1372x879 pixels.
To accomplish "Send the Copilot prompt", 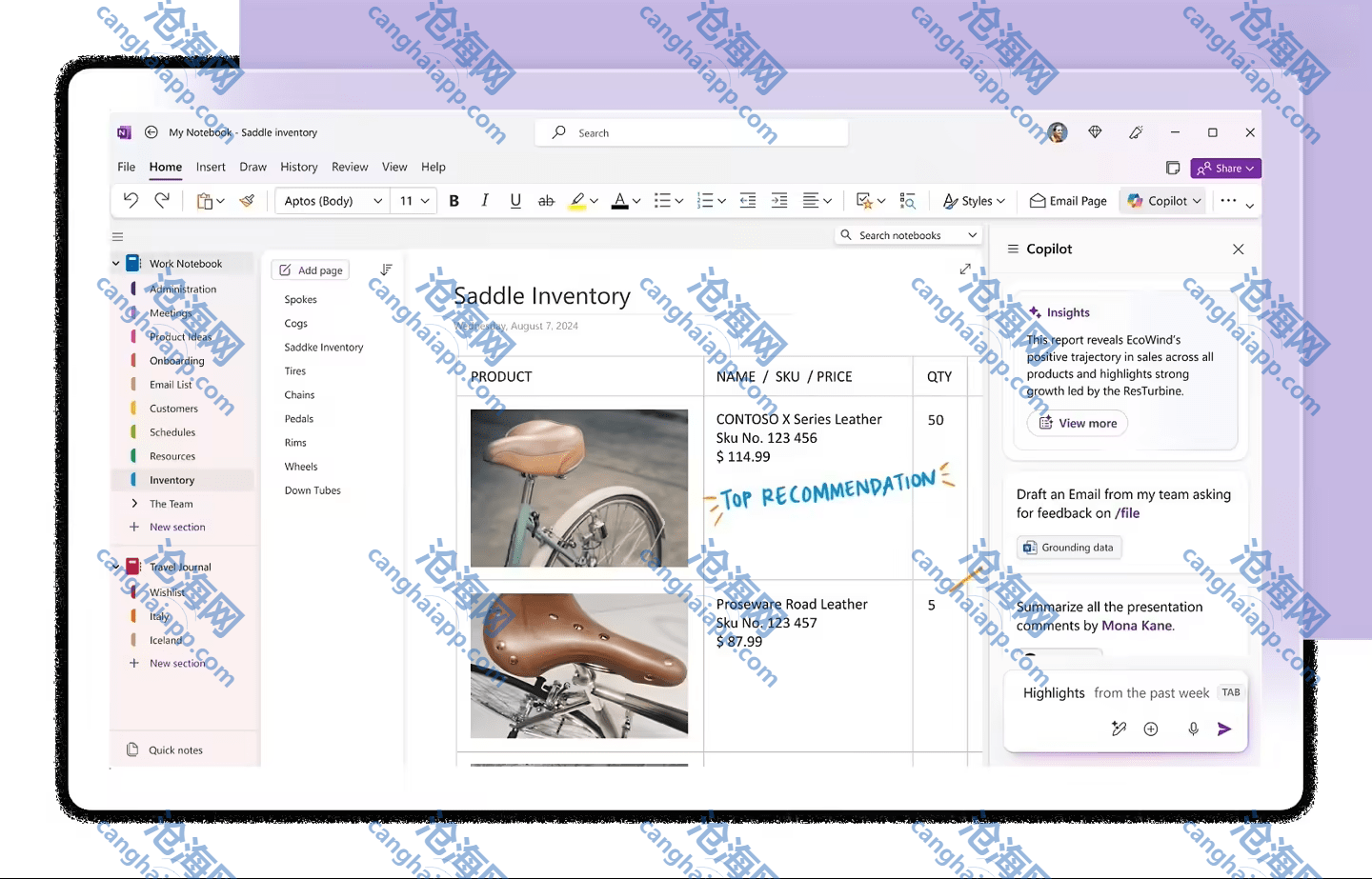I will pyautogui.click(x=1224, y=729).
